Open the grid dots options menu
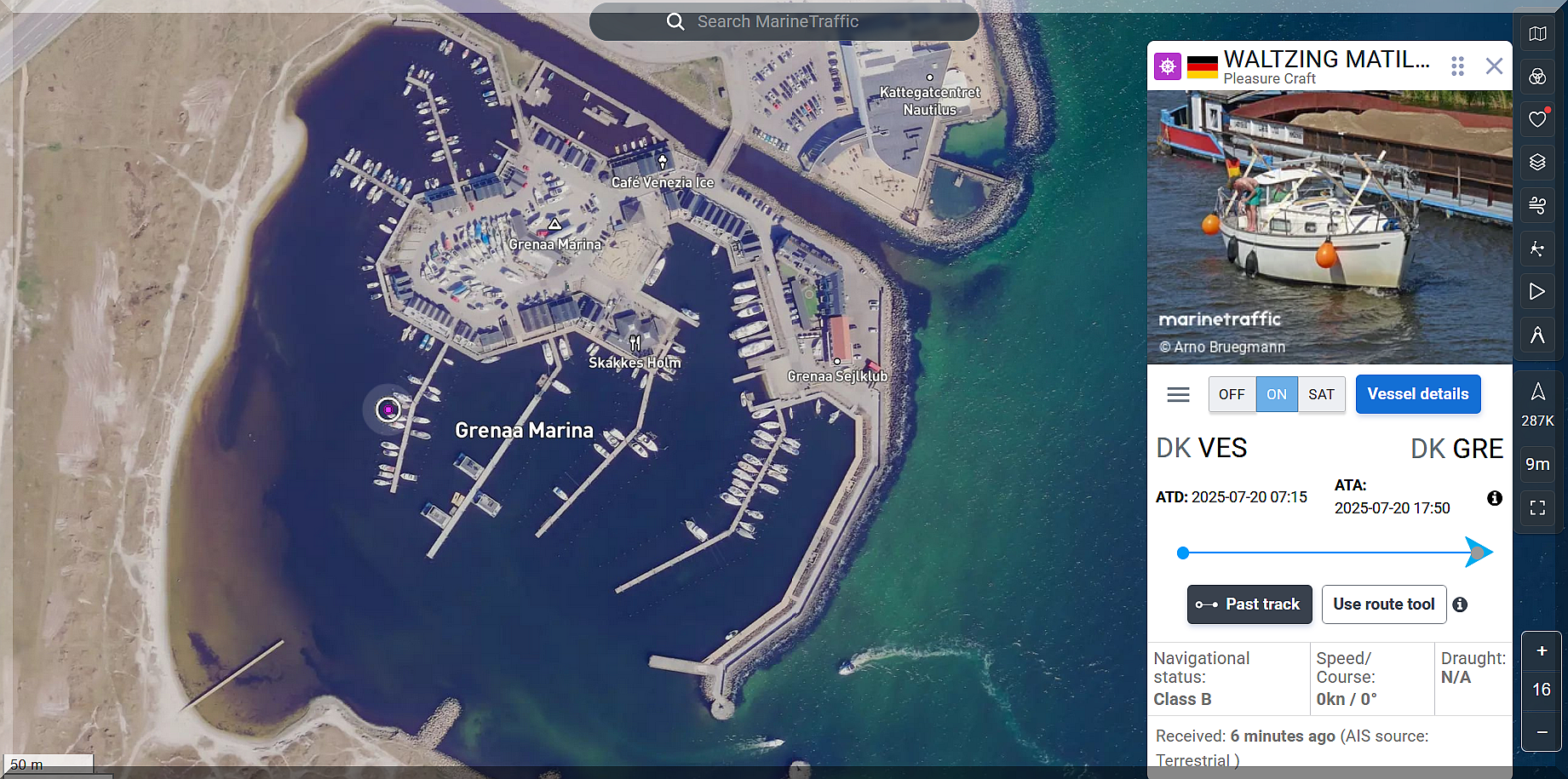 coord(1457,66)
